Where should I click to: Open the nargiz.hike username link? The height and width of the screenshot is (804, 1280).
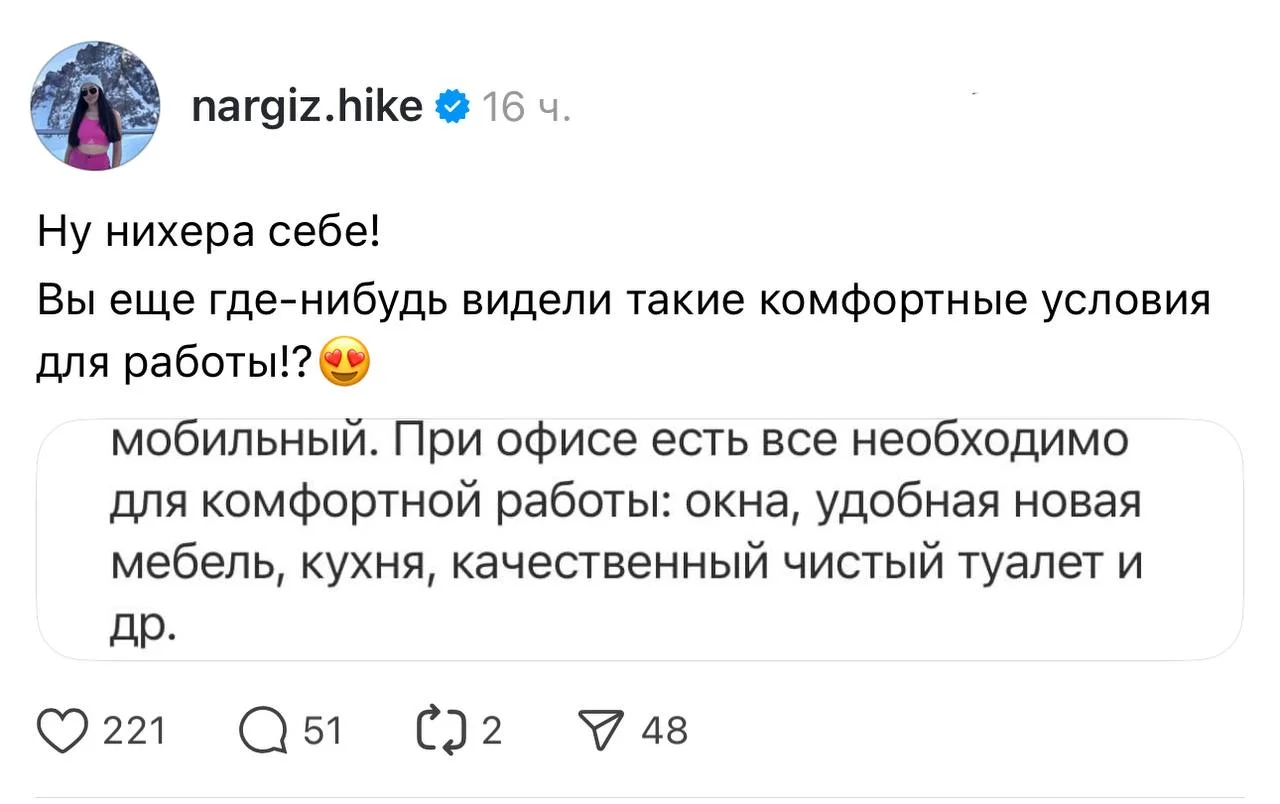coord(305,105)
